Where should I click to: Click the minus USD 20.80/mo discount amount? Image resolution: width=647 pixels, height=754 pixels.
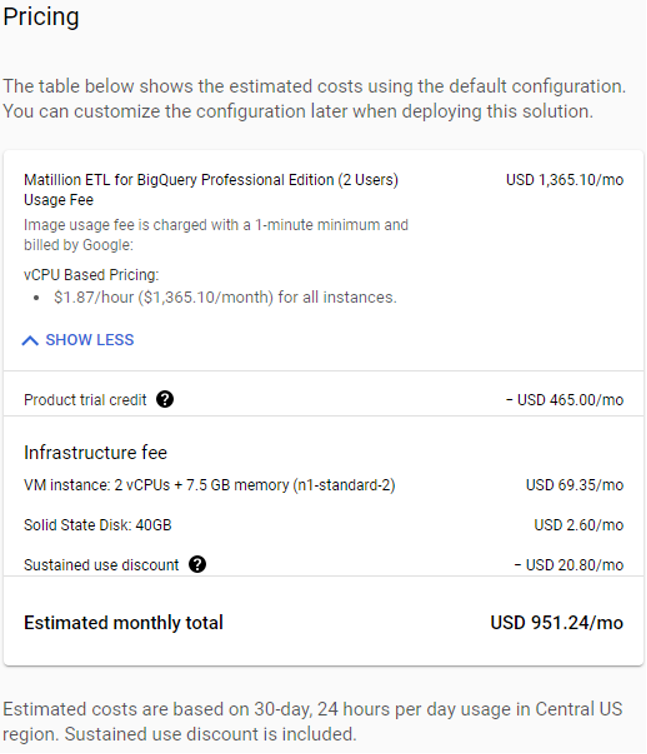point(569,565)
